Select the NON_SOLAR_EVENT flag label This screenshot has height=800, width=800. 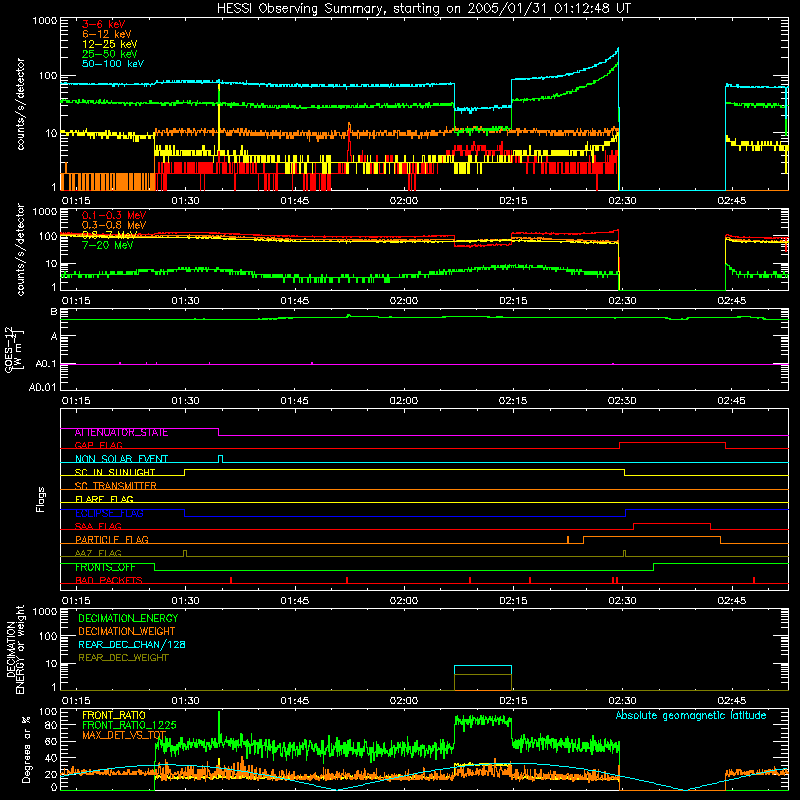pos(121,459)
